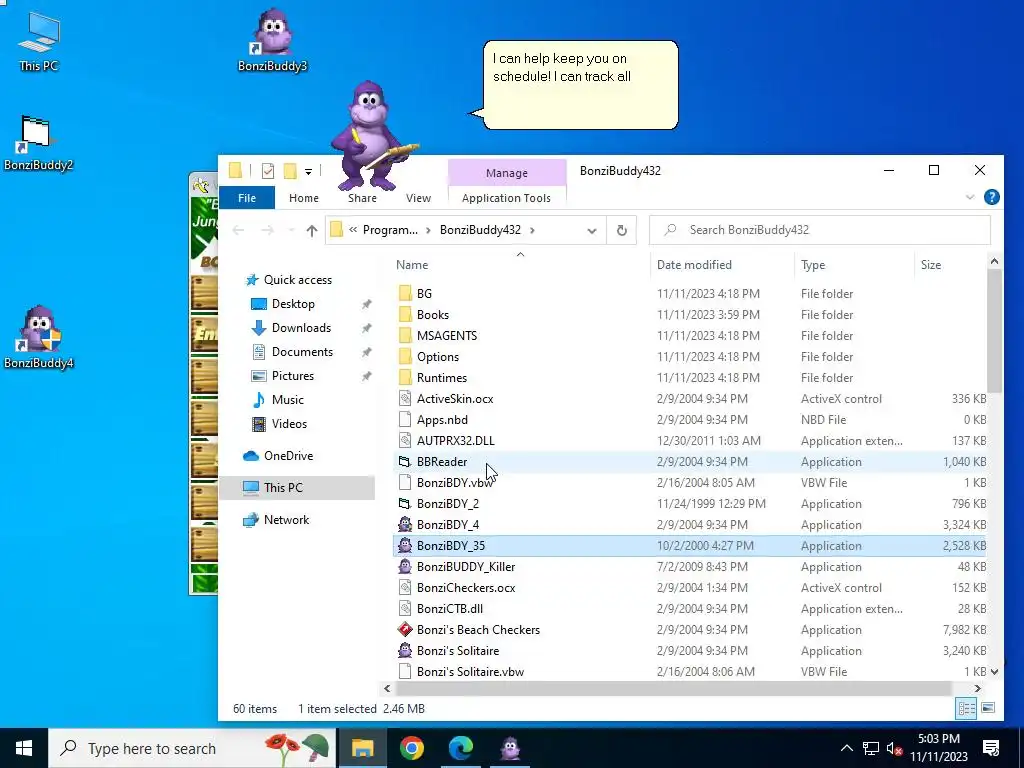Click the Back navigation arrow

pyautogui.click(x=238, y=230)
